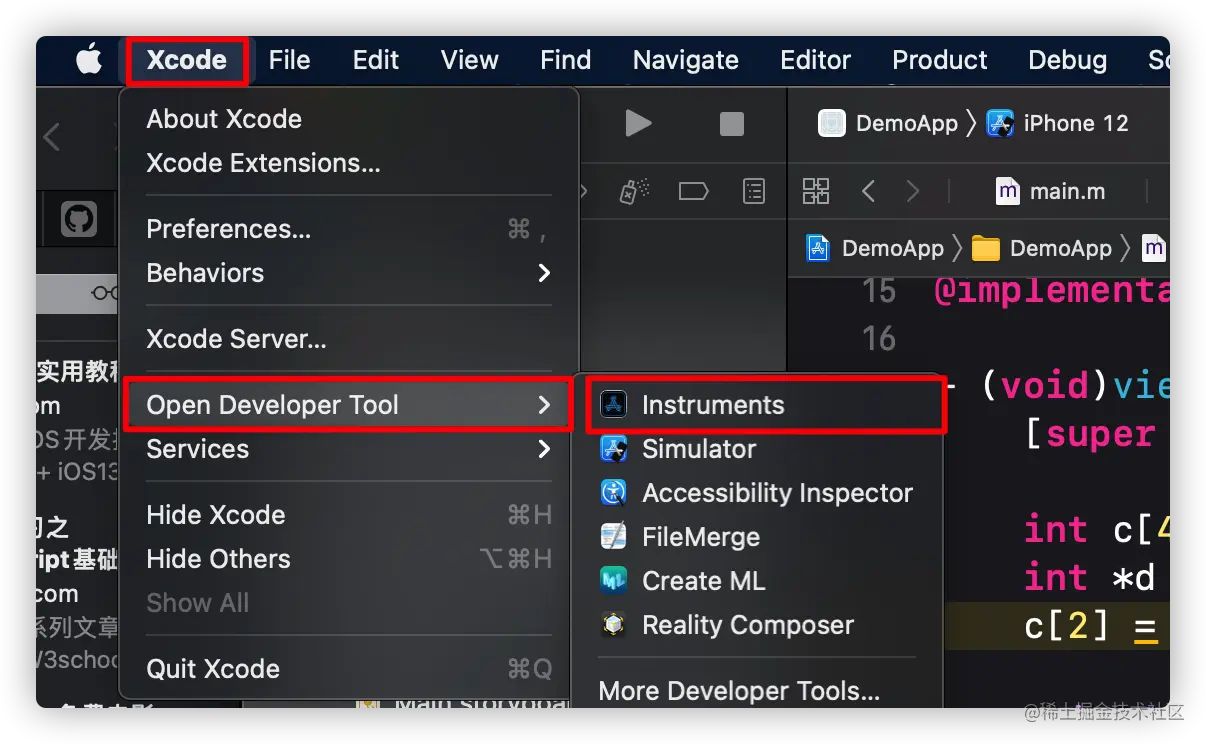Select the main.m editor tab
Viewport: 1206px width, 744px height.
1051,191
